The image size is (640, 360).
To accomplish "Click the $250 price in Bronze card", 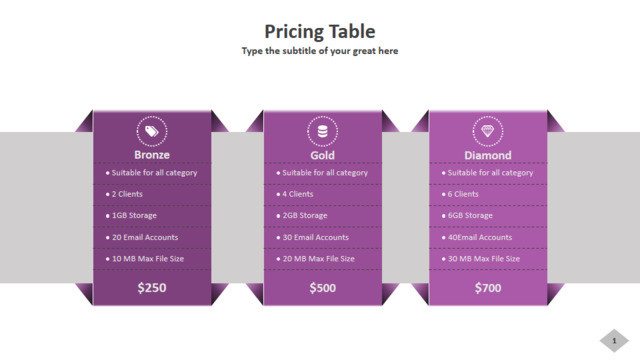I will (152, 288).
